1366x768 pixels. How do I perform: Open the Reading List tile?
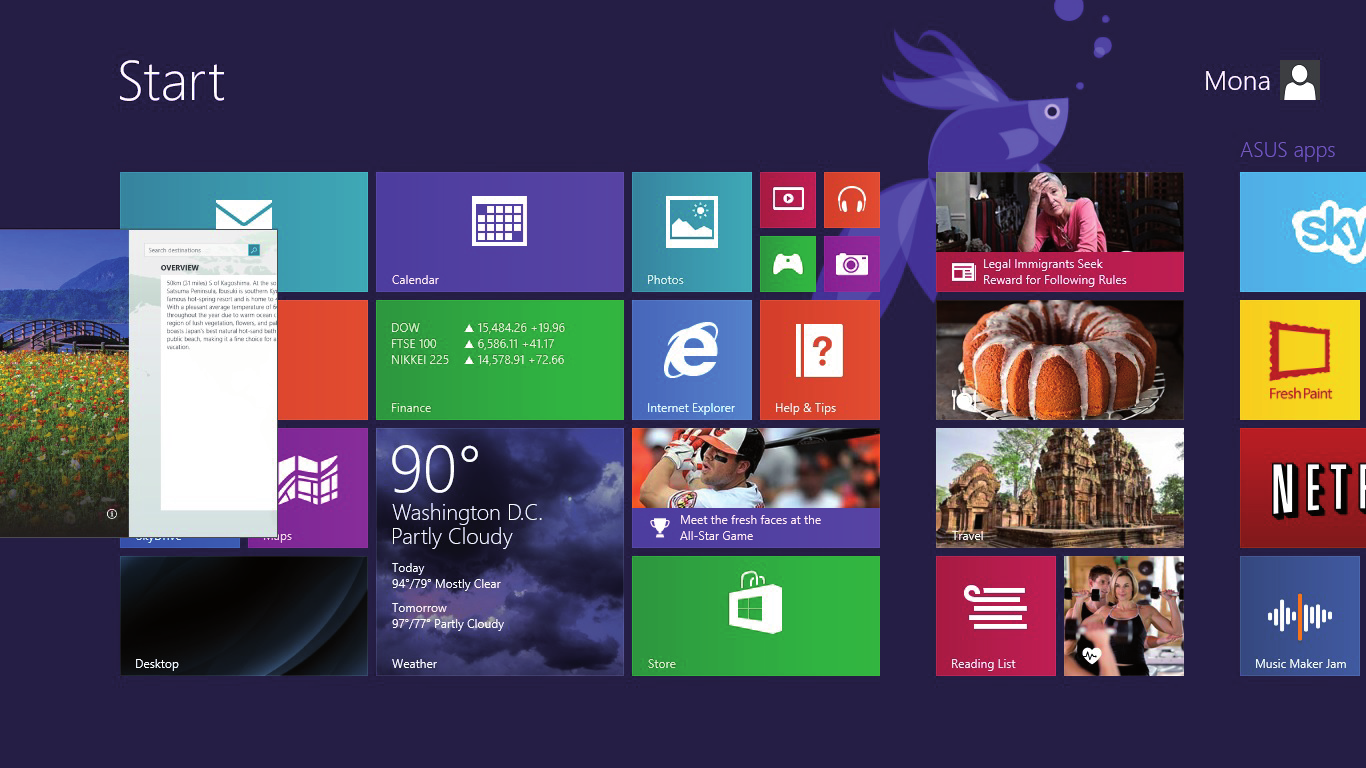996,616
